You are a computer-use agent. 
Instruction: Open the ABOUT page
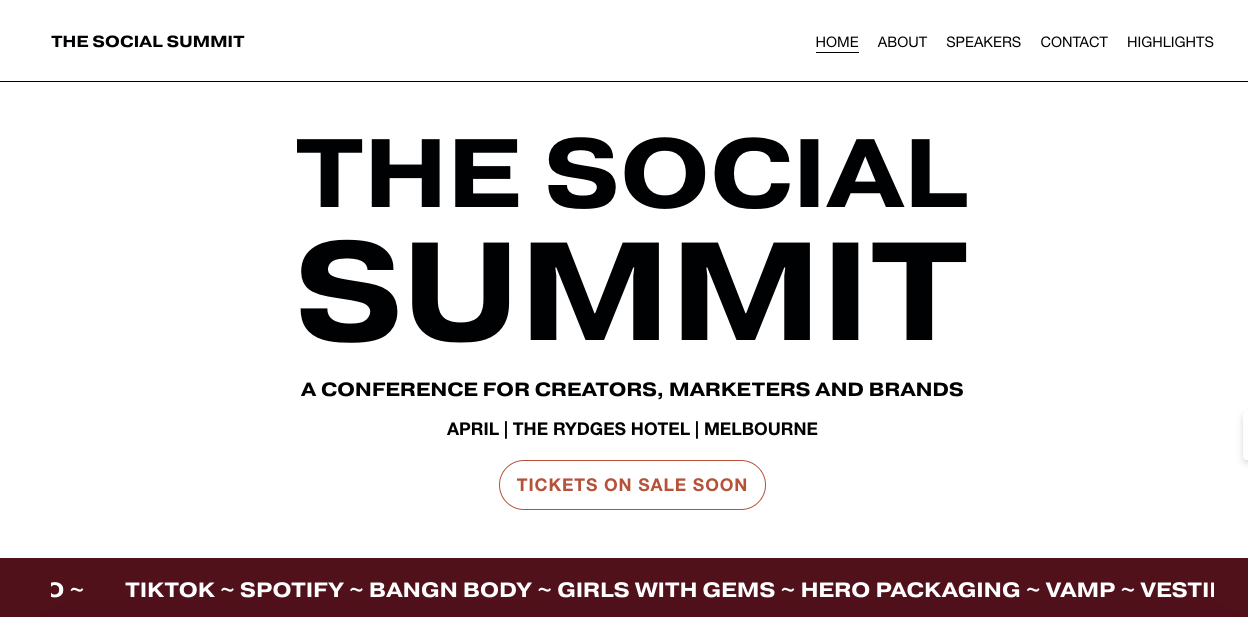point(902,42)
